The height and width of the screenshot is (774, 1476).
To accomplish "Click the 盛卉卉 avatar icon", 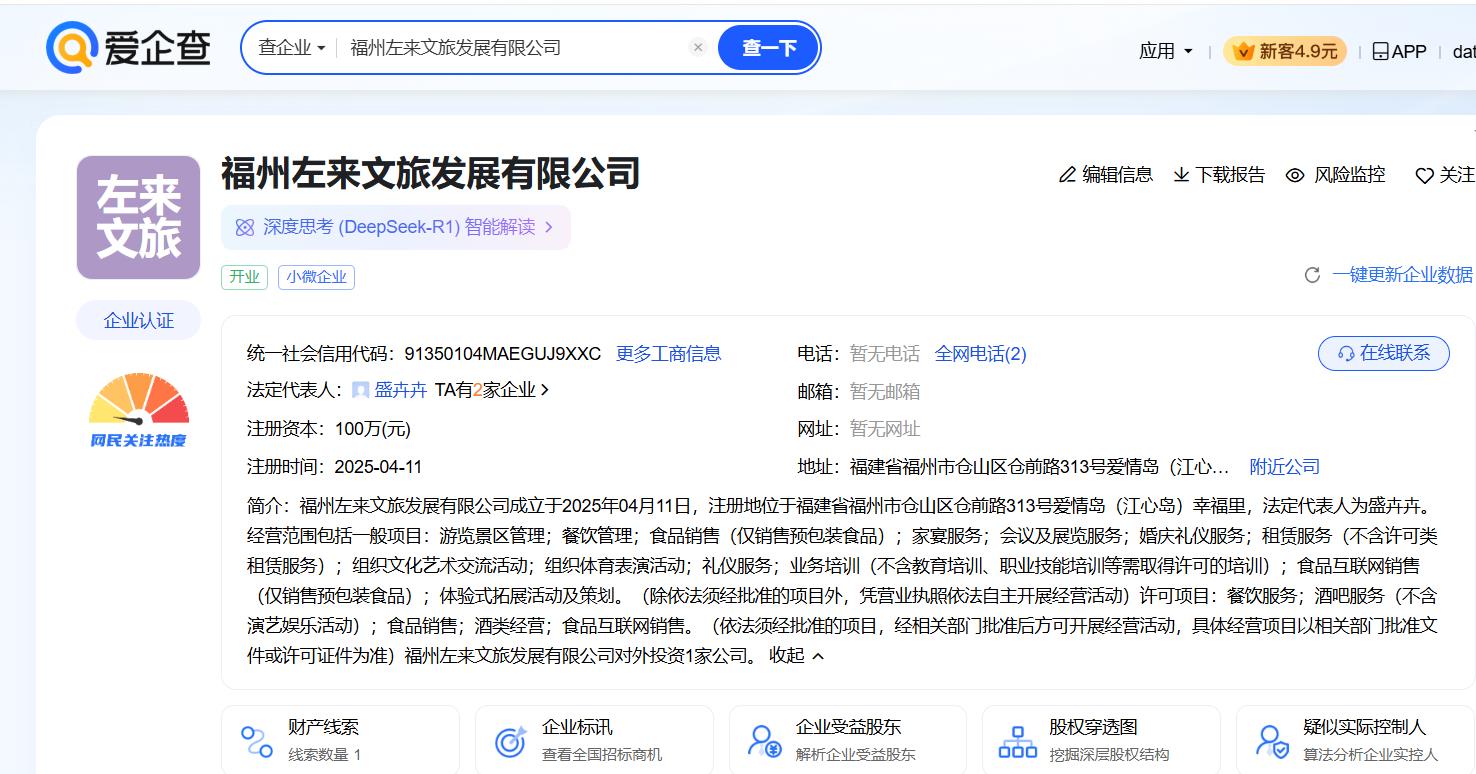I will (360, 390).
